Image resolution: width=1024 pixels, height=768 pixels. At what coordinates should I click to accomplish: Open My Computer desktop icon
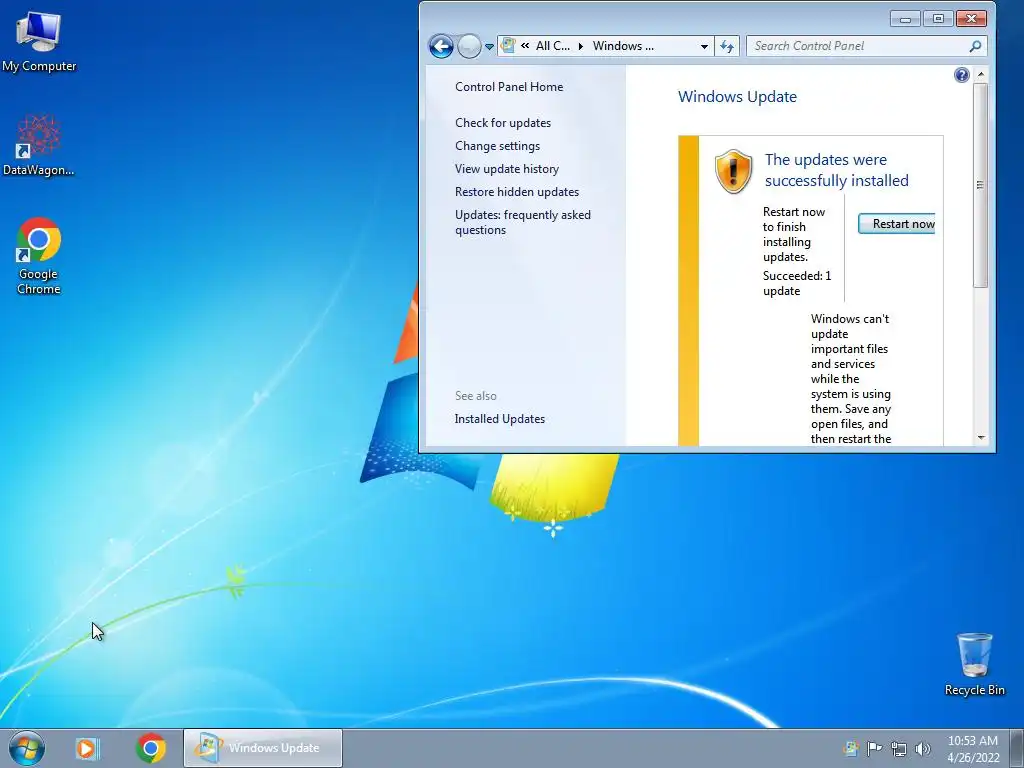point(39,42)
